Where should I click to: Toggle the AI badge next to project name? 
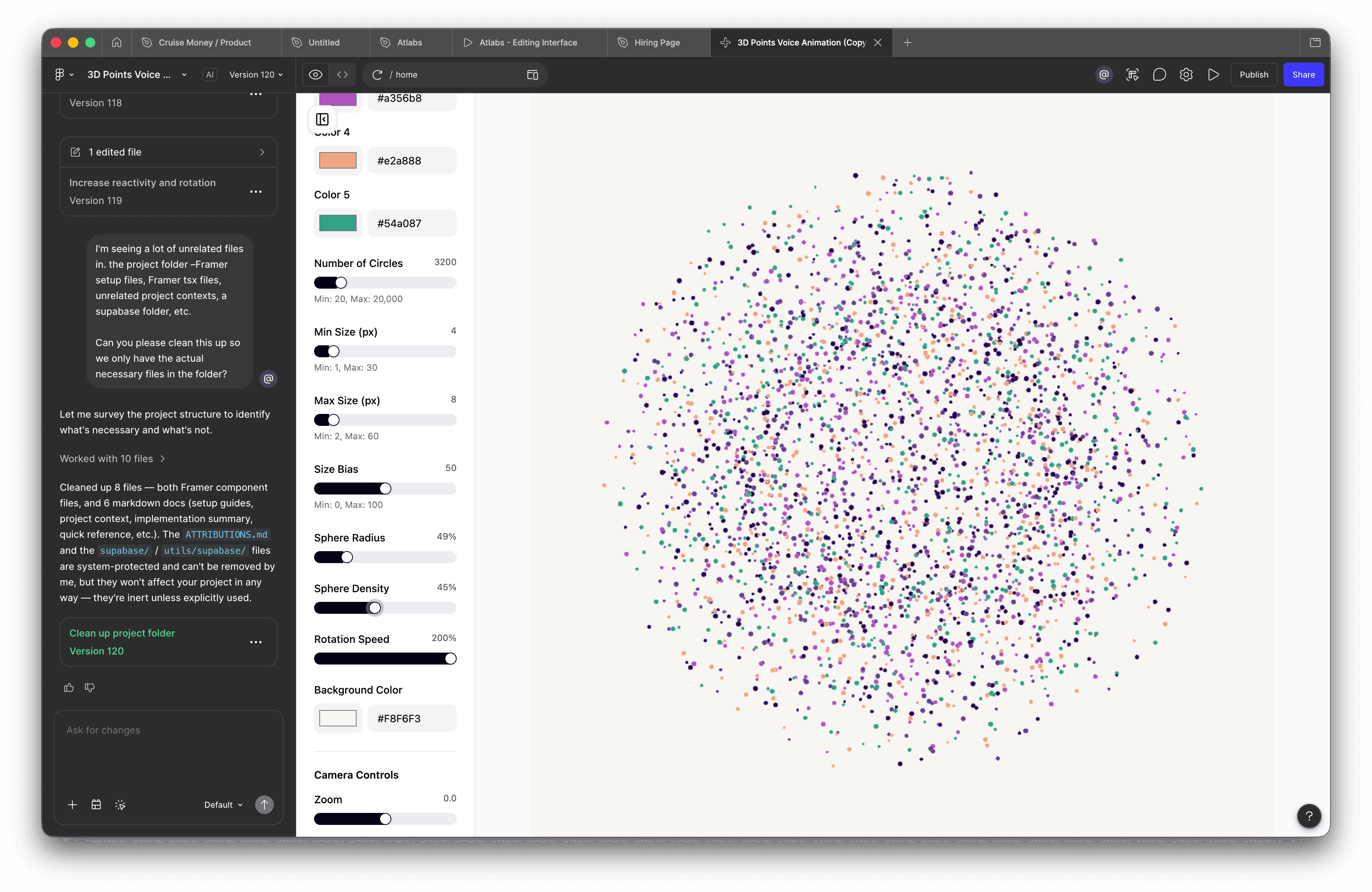click(210, 75)
